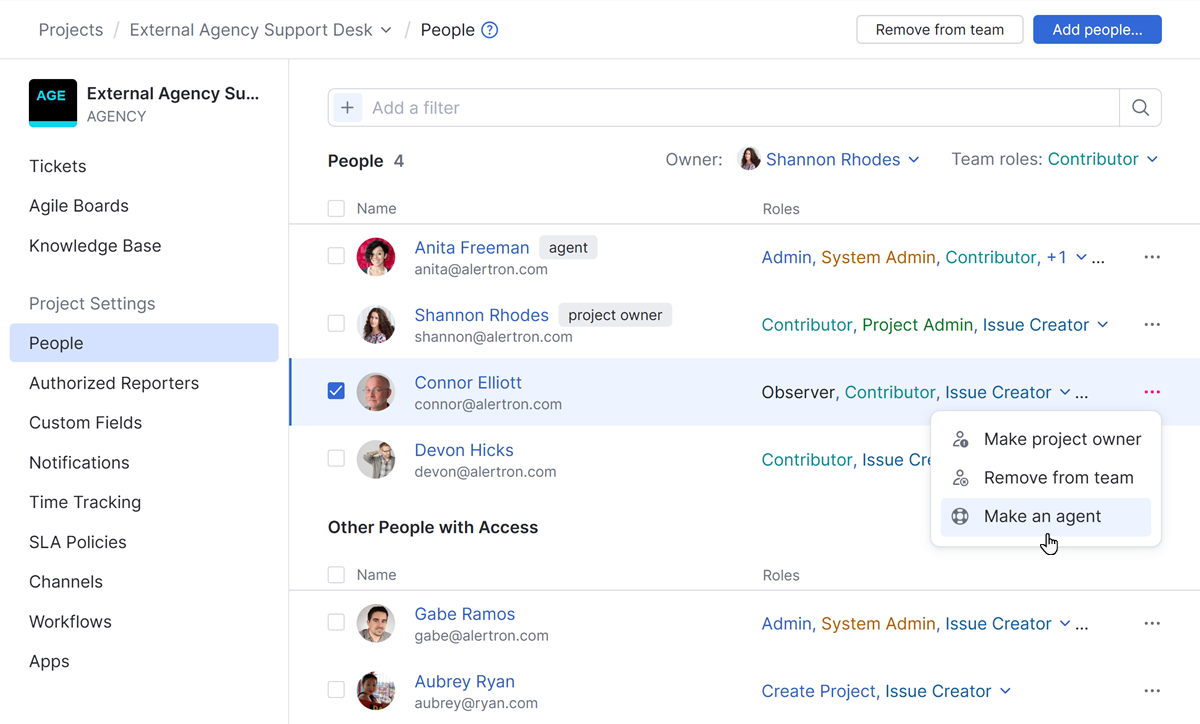Open the Owner Shannon Rhodes dropdown

[x=830, y=159]
